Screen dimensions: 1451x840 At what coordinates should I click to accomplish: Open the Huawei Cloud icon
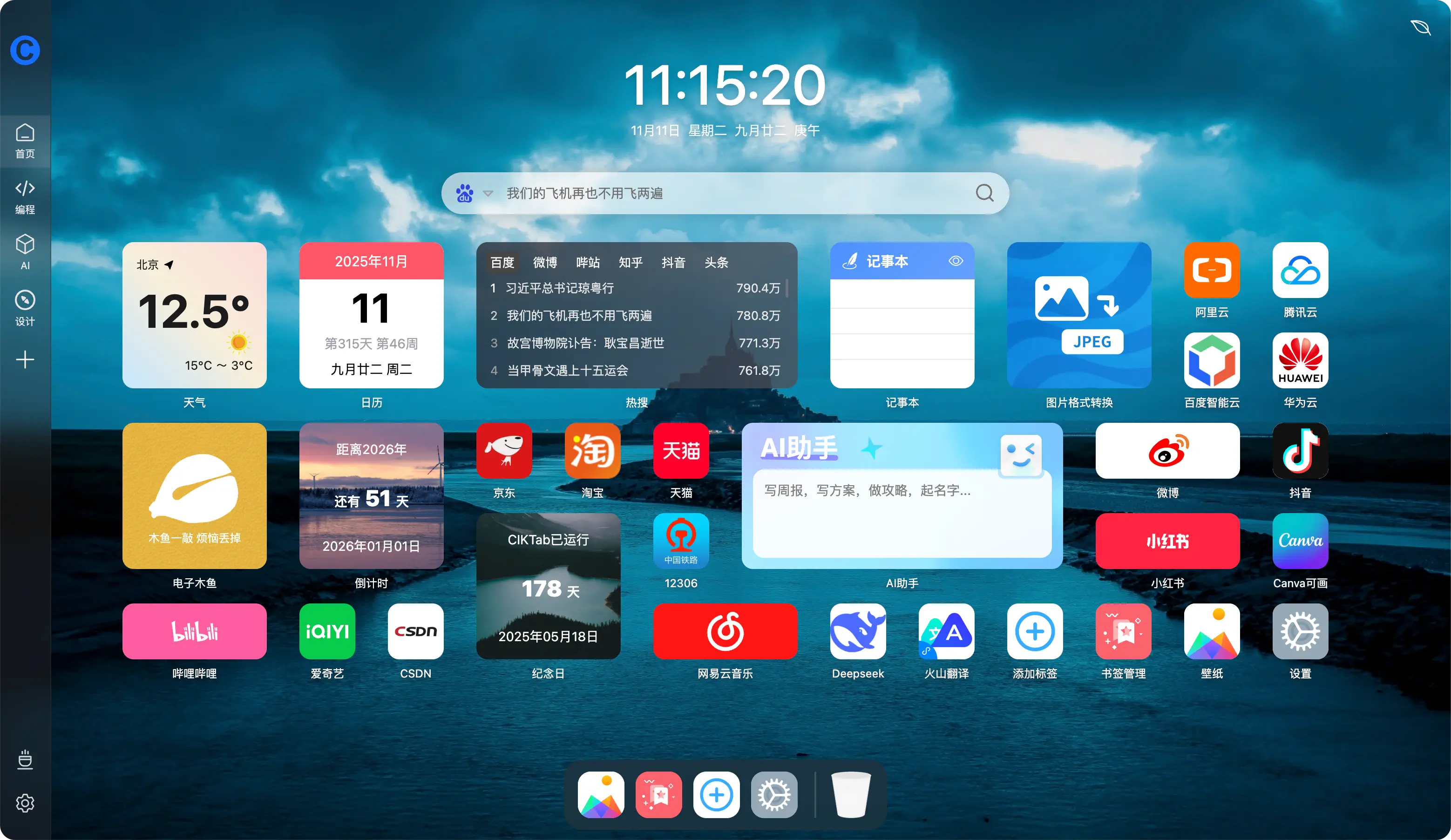point(1300,360)
